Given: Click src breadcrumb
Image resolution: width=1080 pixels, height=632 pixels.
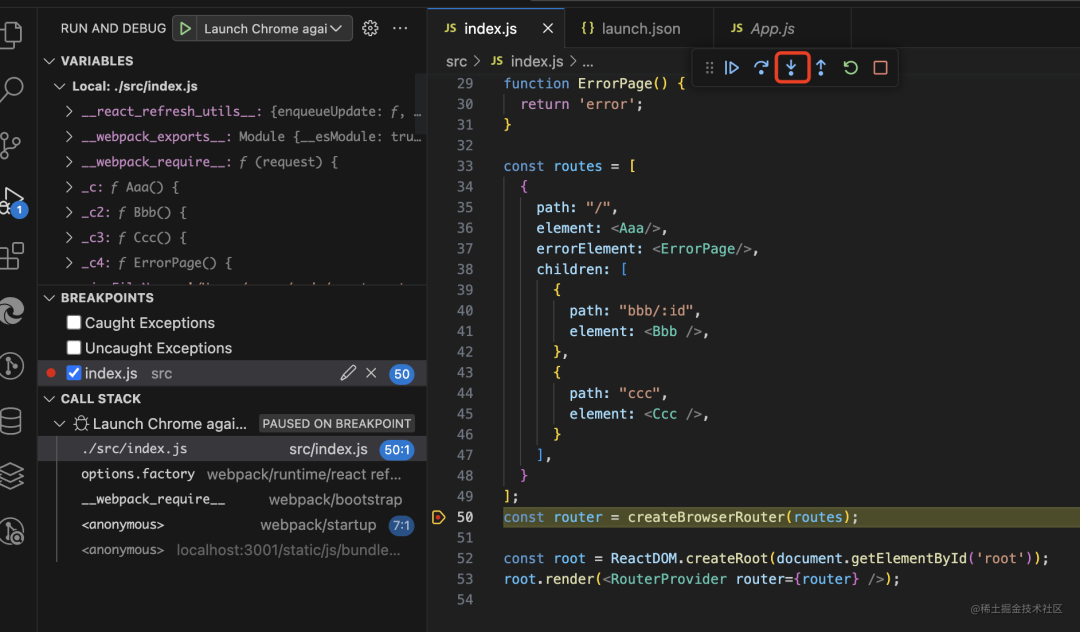Looking at the screenshot, I should pyautogui.click(x=456, y=61).
